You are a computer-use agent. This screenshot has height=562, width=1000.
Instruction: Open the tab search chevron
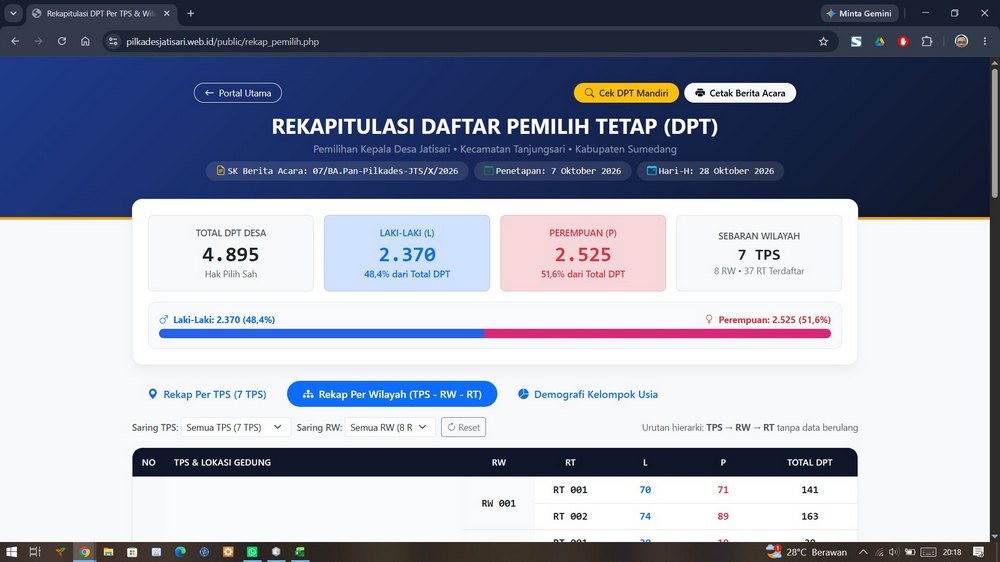click(13, 13)
